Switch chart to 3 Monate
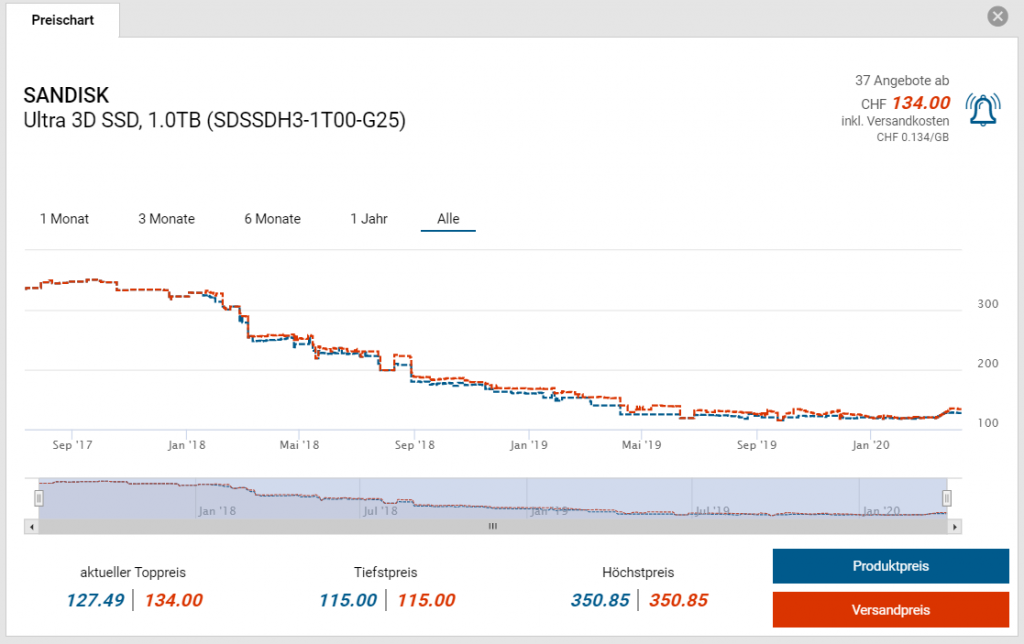 click(166, 219)
